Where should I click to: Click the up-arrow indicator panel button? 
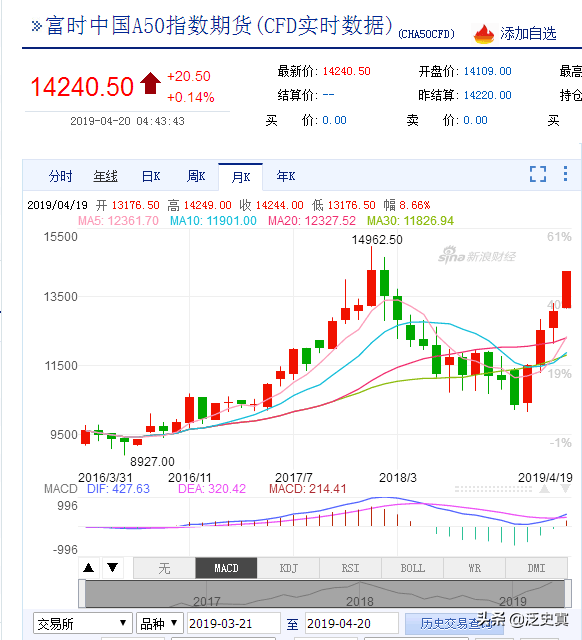(x=89, y=568)
